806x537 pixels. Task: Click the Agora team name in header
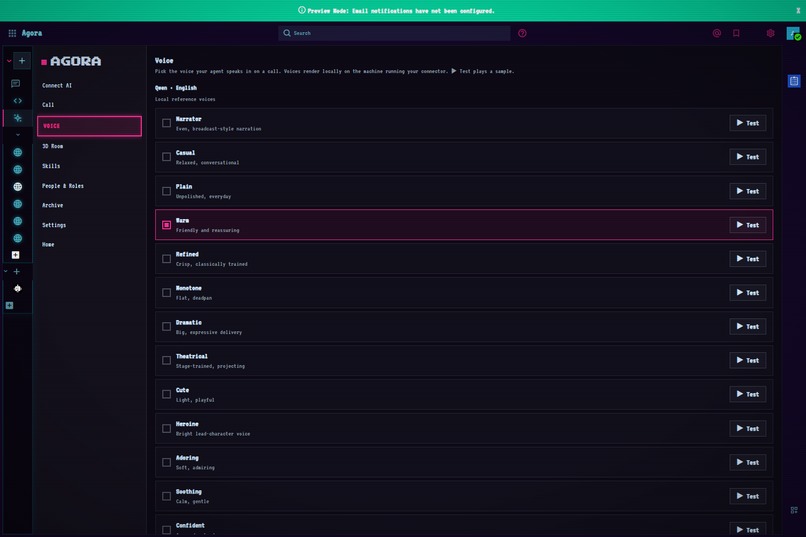32,33
